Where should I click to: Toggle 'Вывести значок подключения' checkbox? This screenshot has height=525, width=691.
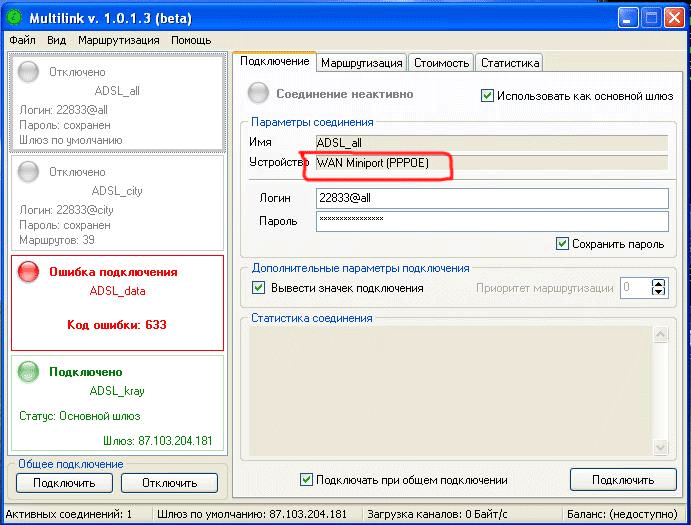(259, 288)
